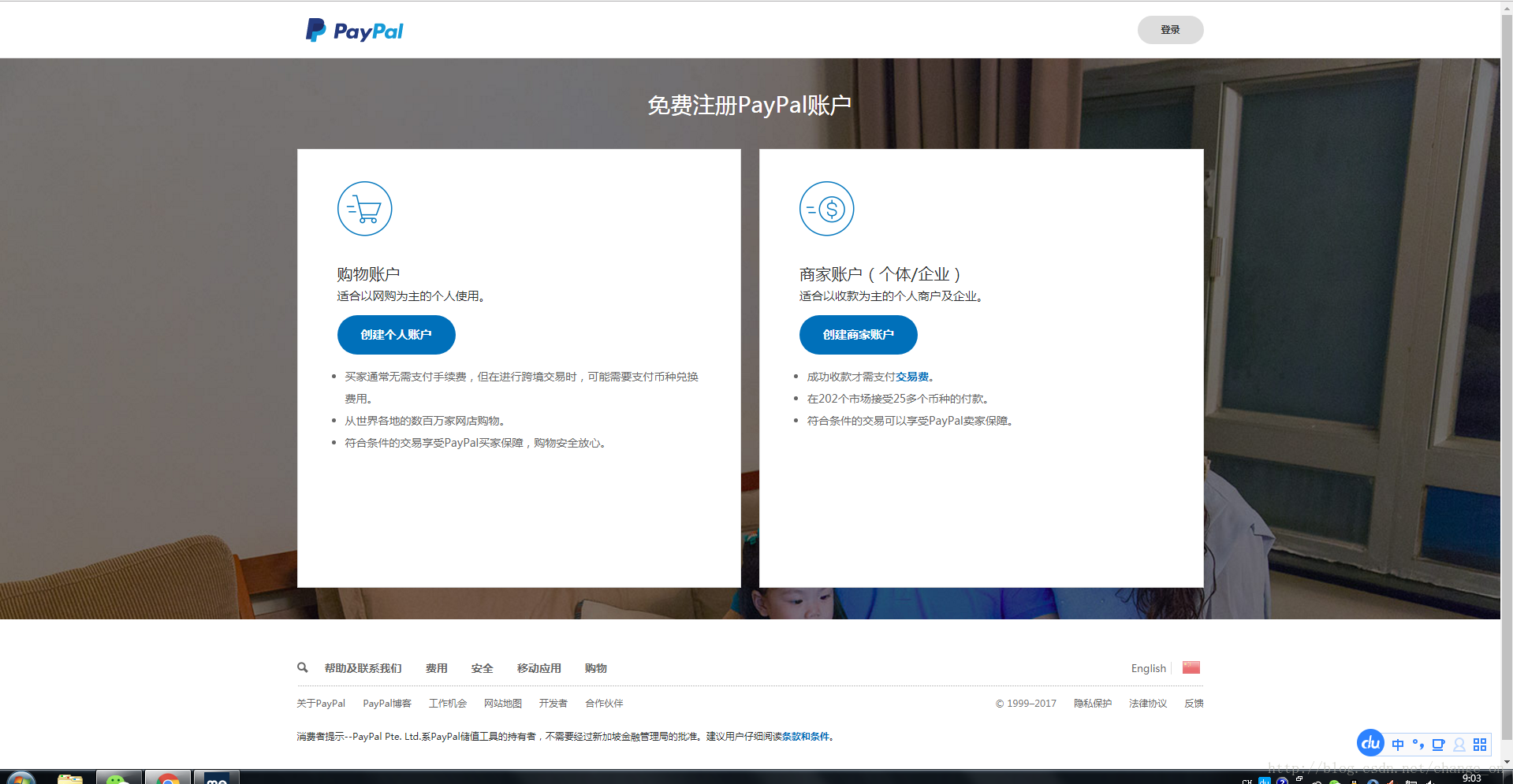1513x784 pixels.
Task: Click the IME user account icon
Action: click(1459, 745)
